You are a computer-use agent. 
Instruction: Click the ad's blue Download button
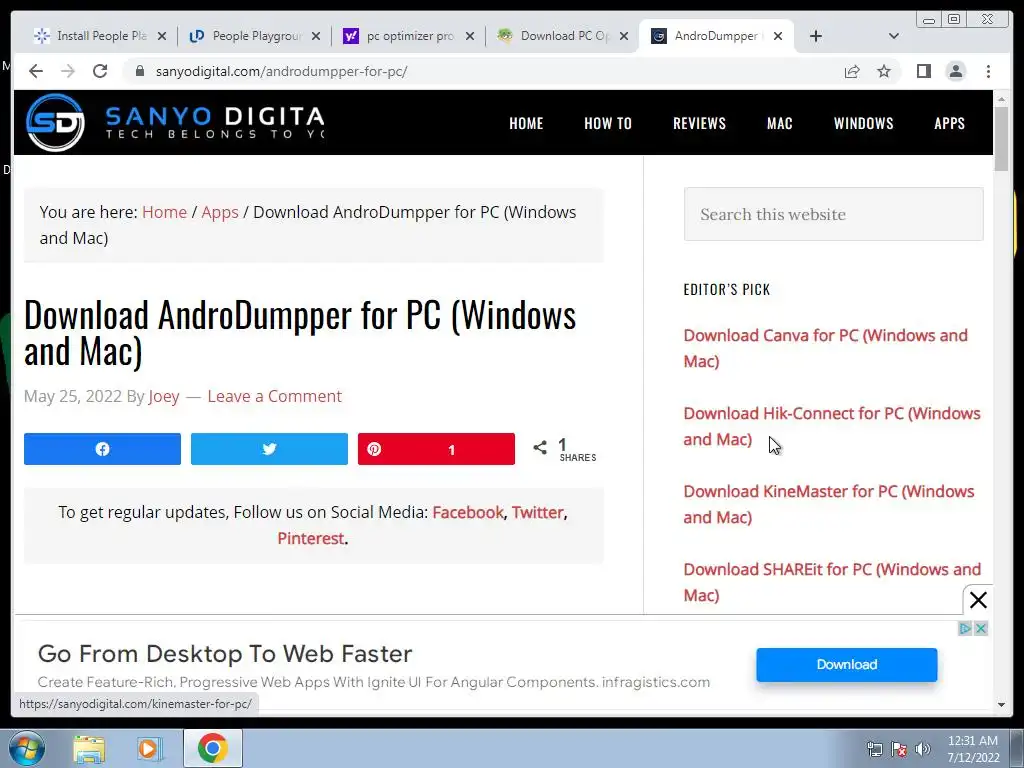tap(846, 665)
